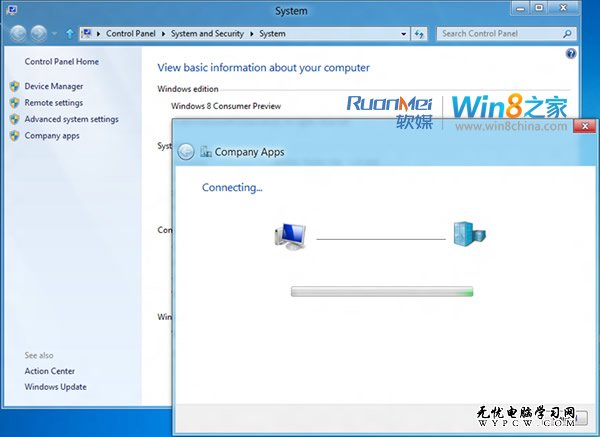Open Company apps link in sidebar
Viewport: 600px width, 437px height.
(x=52, y=136)
